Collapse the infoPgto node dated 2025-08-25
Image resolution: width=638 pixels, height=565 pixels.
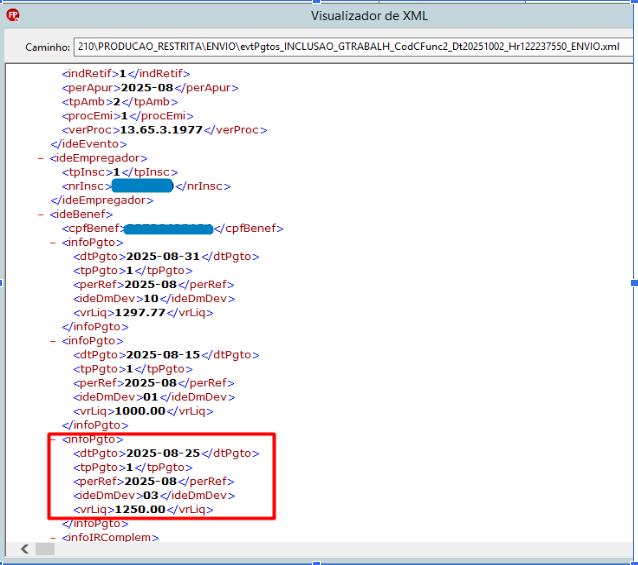coord(52,439)
